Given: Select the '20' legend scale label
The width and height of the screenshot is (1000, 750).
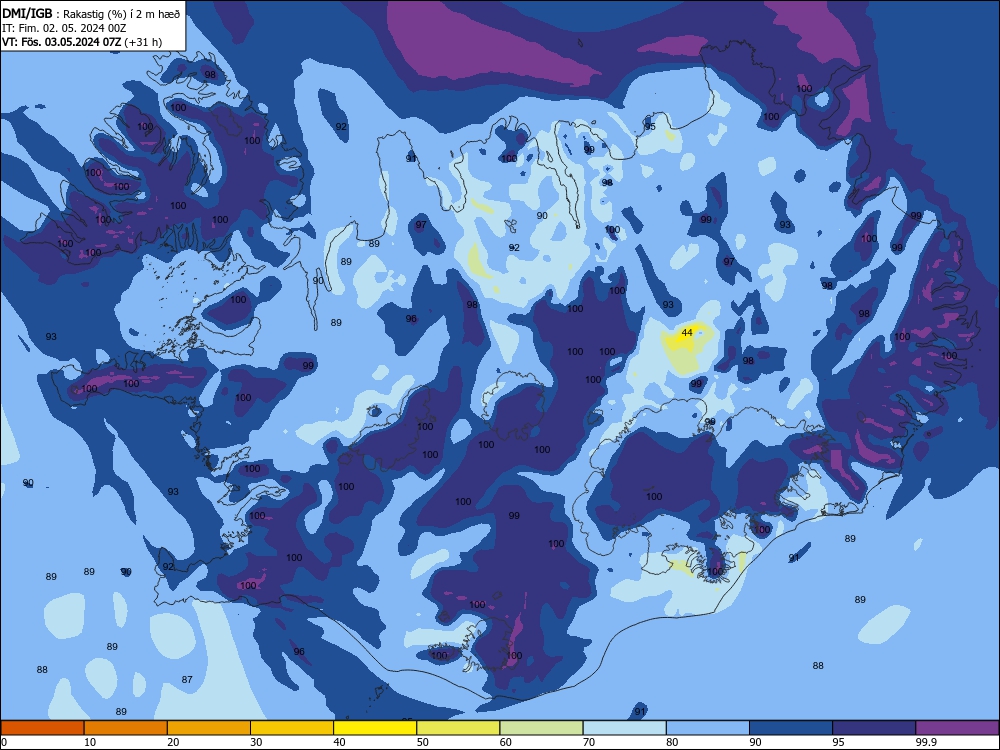Looking at the screenshot, I should pos(173,742).
